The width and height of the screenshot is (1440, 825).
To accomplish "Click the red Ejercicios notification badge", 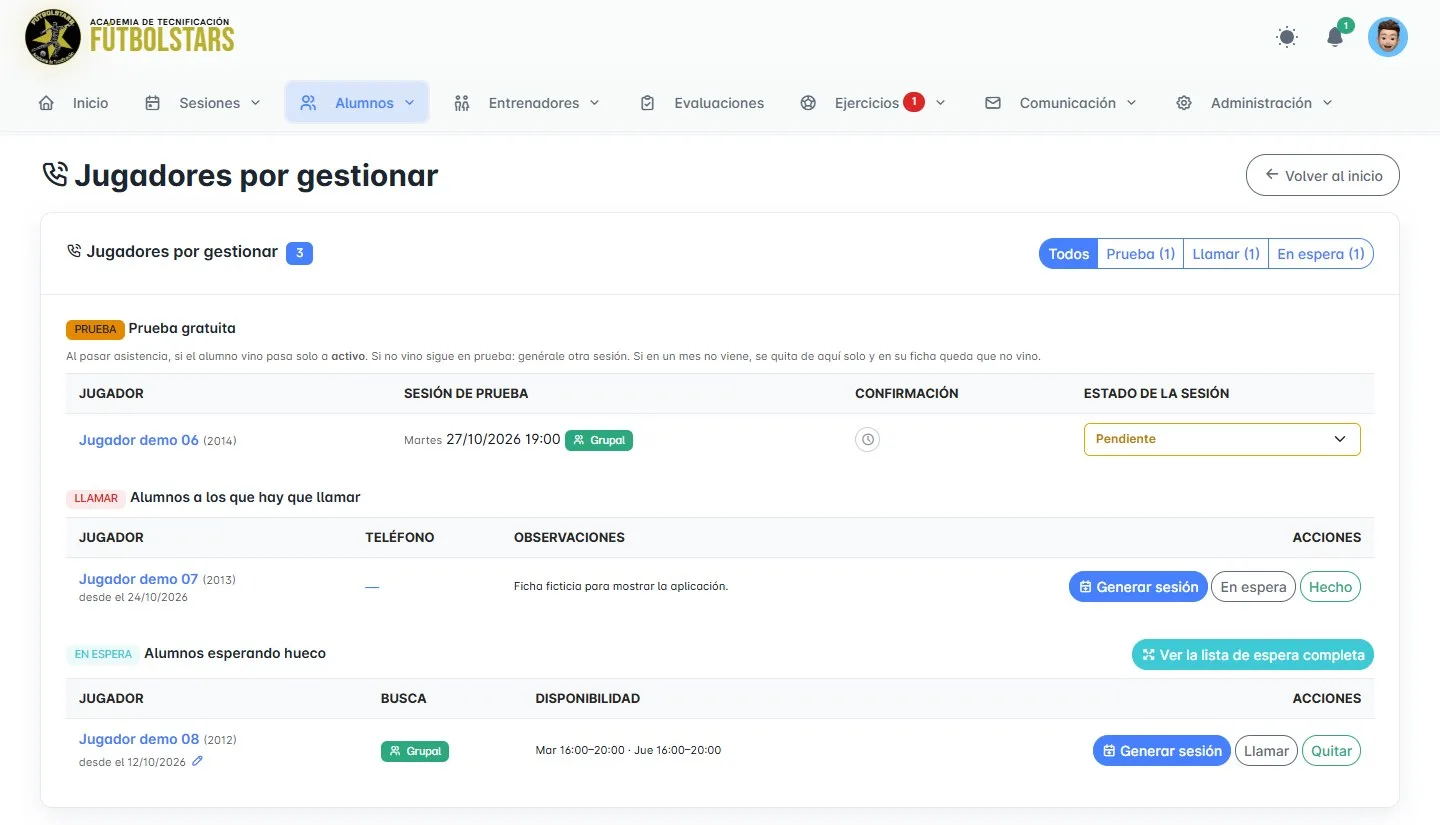I will pyautogui.click(x=913, y=101).
